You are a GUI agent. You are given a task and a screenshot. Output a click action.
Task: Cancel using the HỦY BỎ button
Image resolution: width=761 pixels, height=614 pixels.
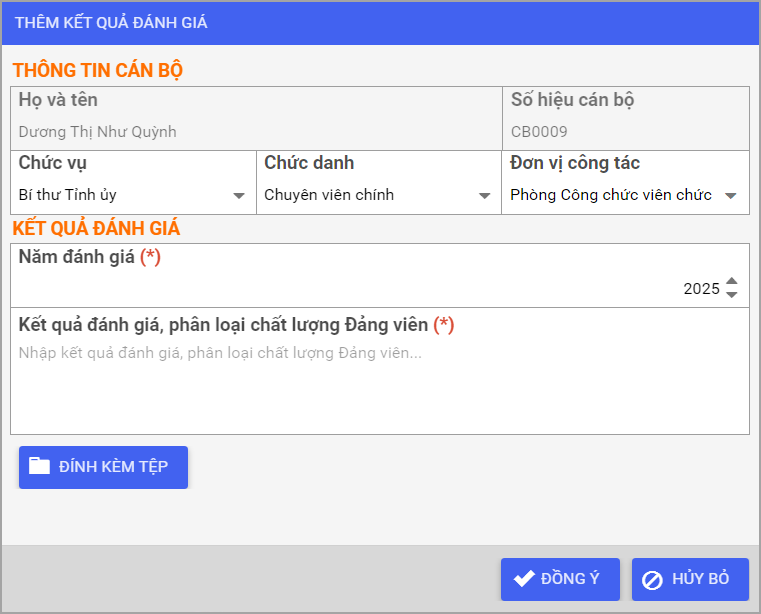pyautogui.click(x=690, y=579)
